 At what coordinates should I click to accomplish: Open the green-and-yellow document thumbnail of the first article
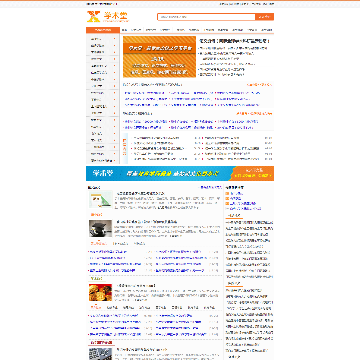coord(100,199)
